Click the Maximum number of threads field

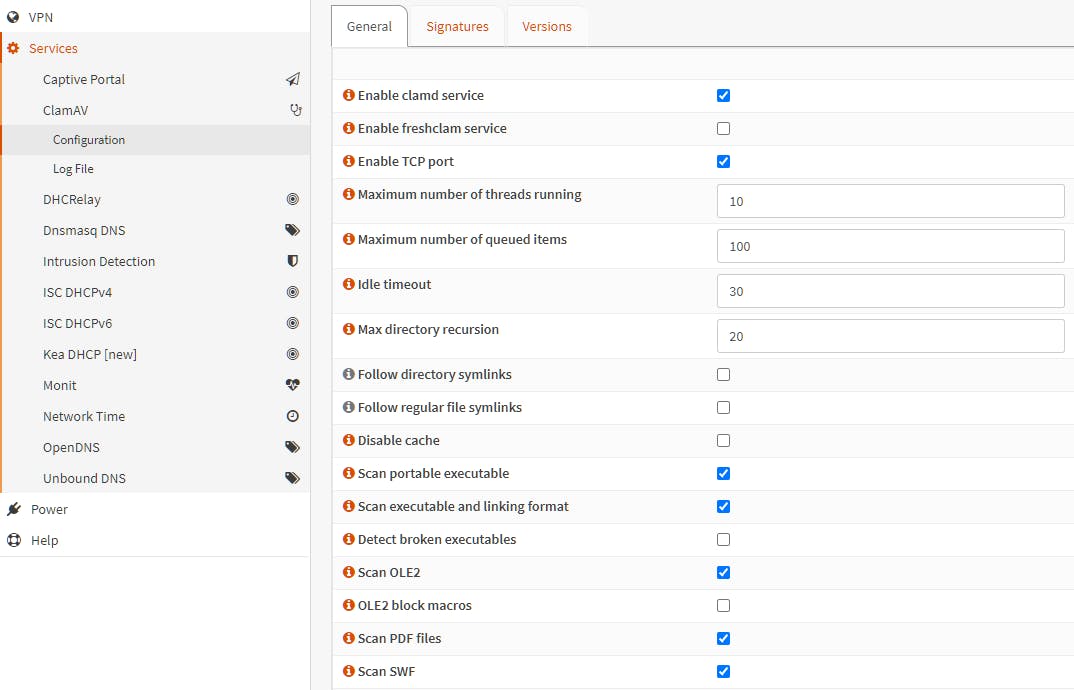(890, 201)
